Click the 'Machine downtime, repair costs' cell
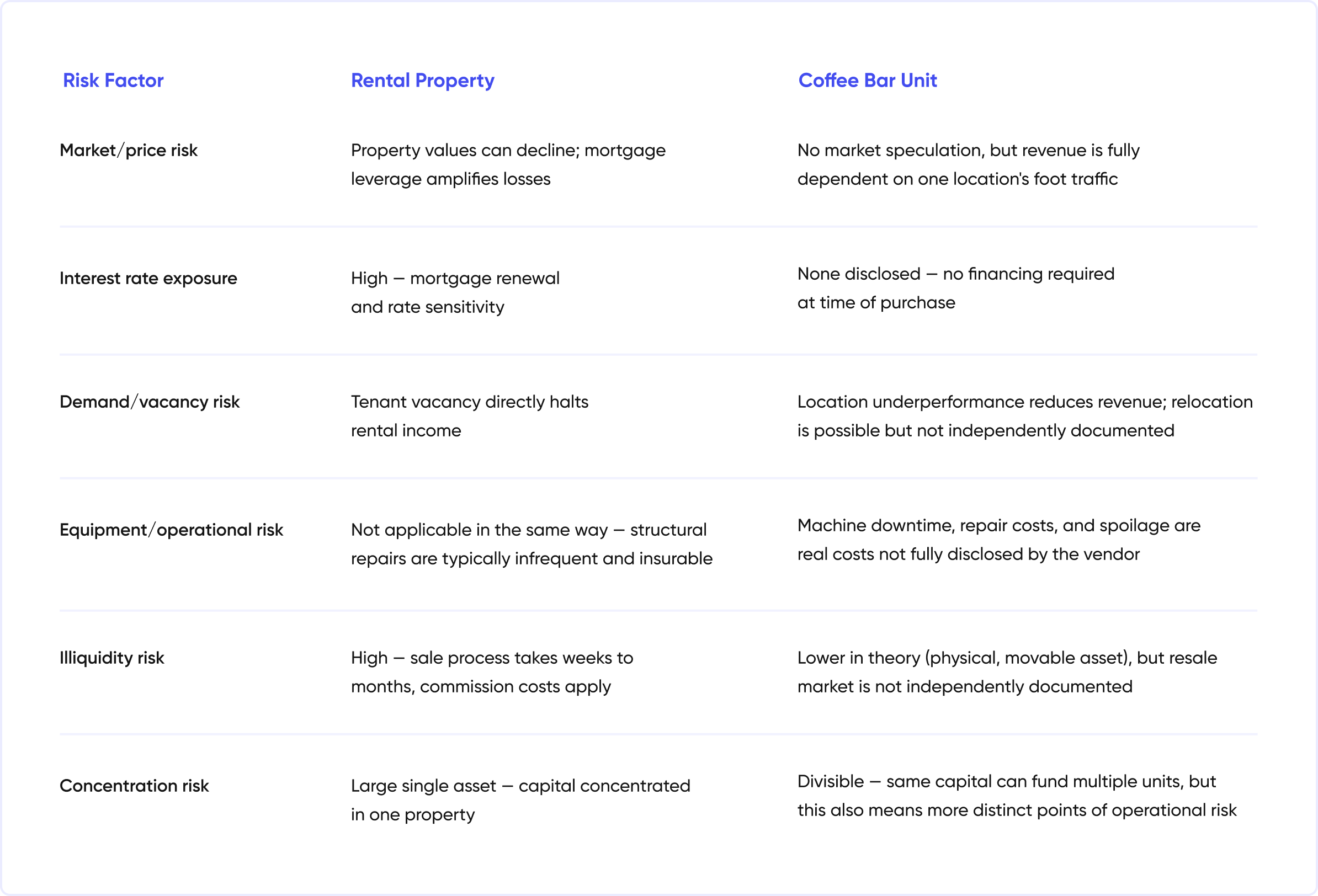Image resolution: width=1318 pixels, height=896 pixels. pos(998,540)
